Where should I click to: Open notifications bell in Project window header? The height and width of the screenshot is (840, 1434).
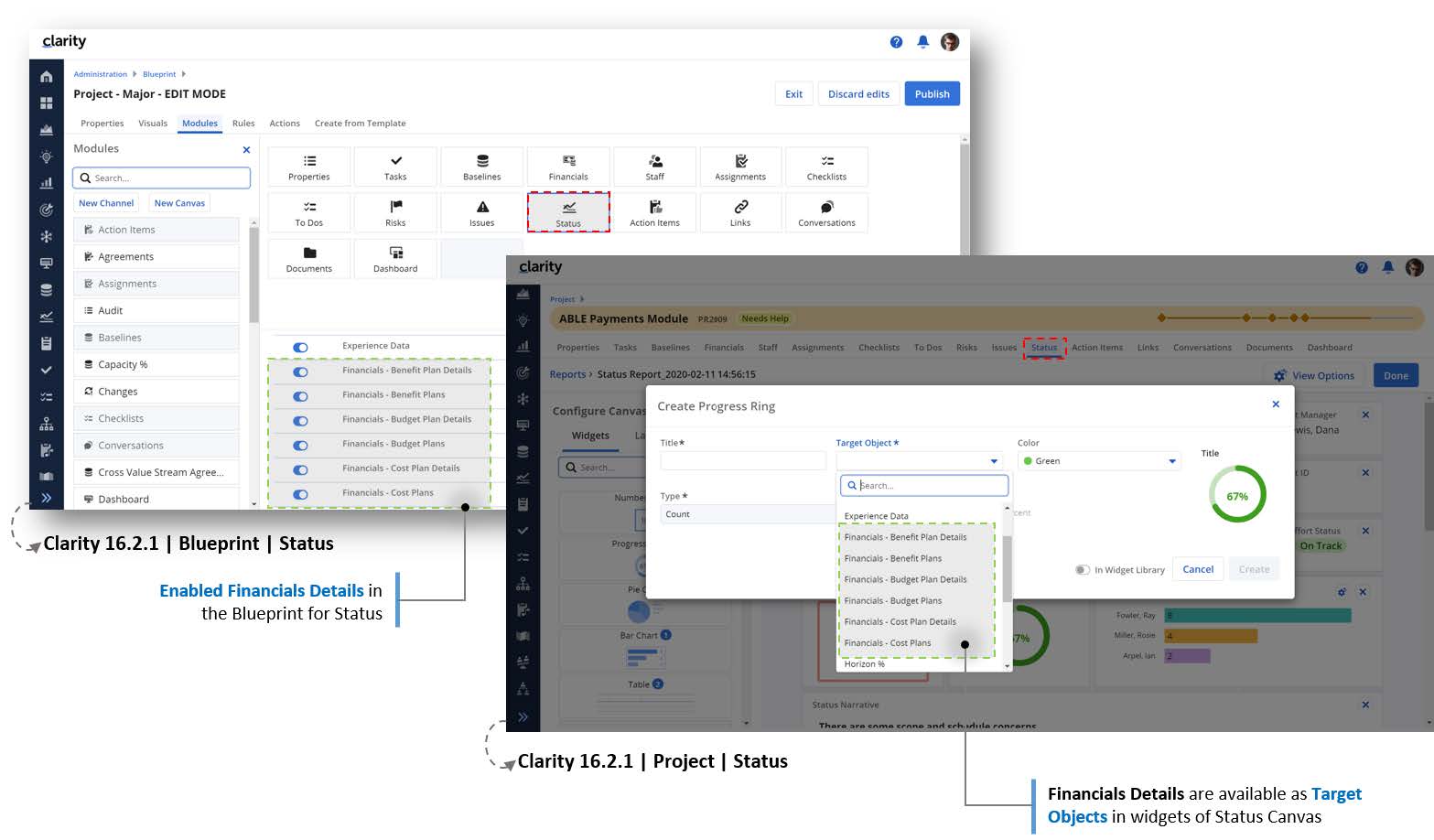click(x=1388, y=267)
